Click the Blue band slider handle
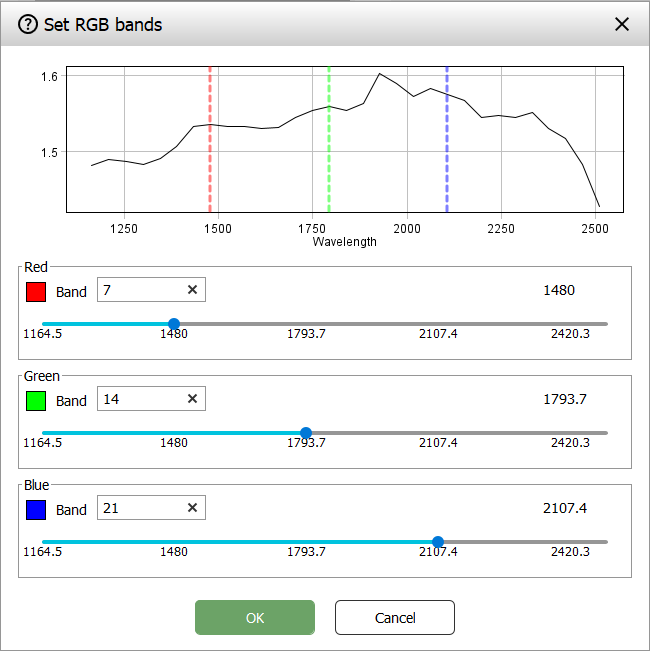 point(438,542)
